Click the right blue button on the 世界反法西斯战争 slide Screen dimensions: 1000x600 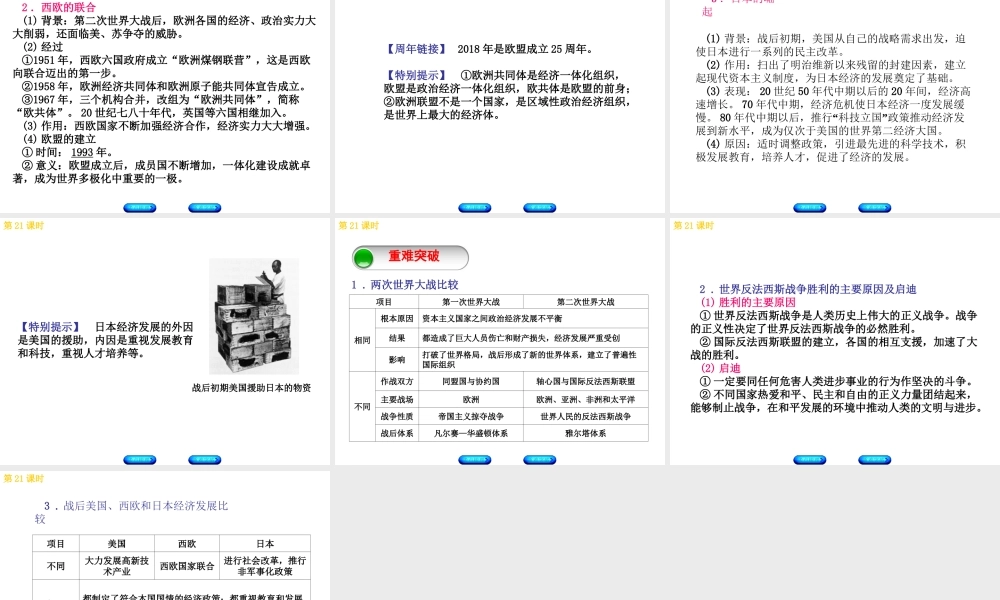point(875,460)
